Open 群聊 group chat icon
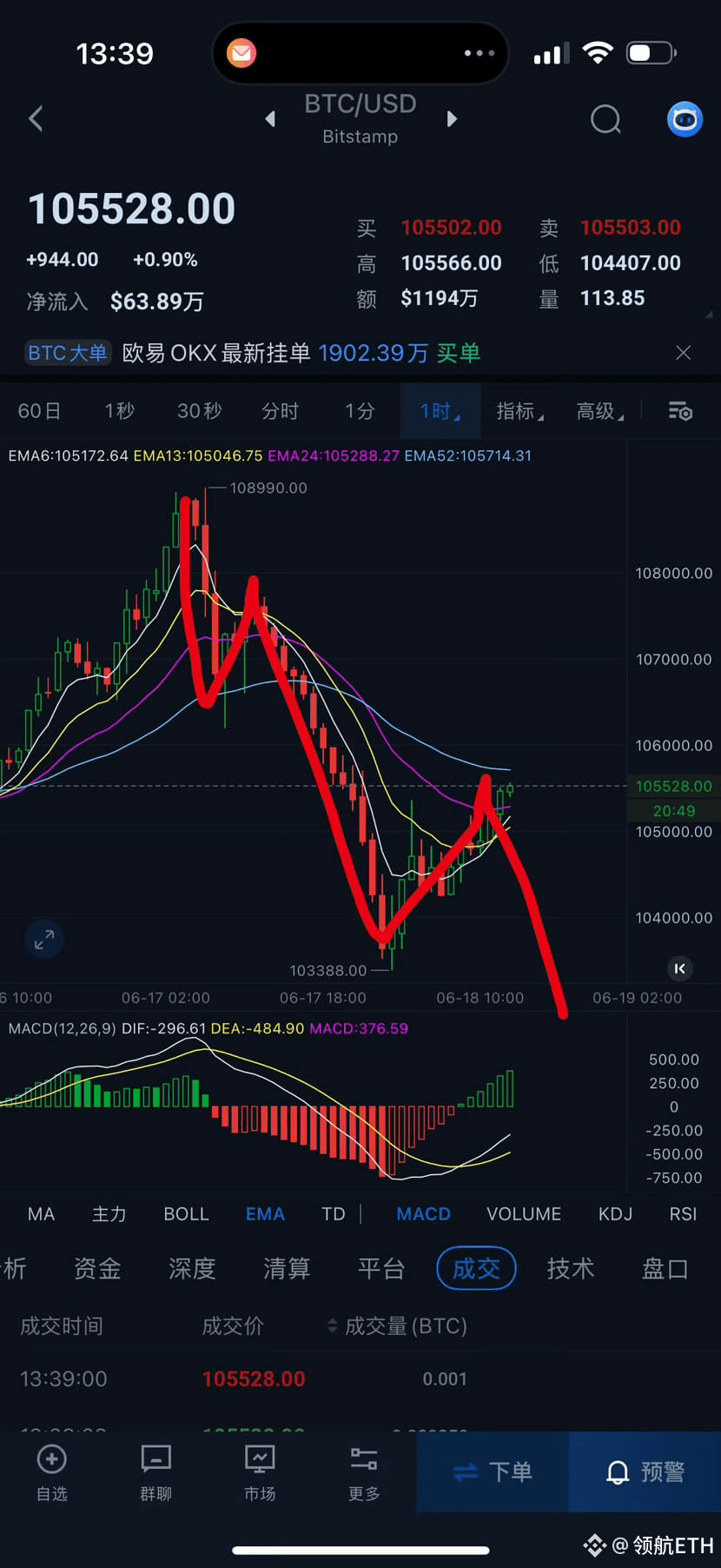Image resolution: width=721 pixels, height=1568 pixels. click(x=155, y=1472)
